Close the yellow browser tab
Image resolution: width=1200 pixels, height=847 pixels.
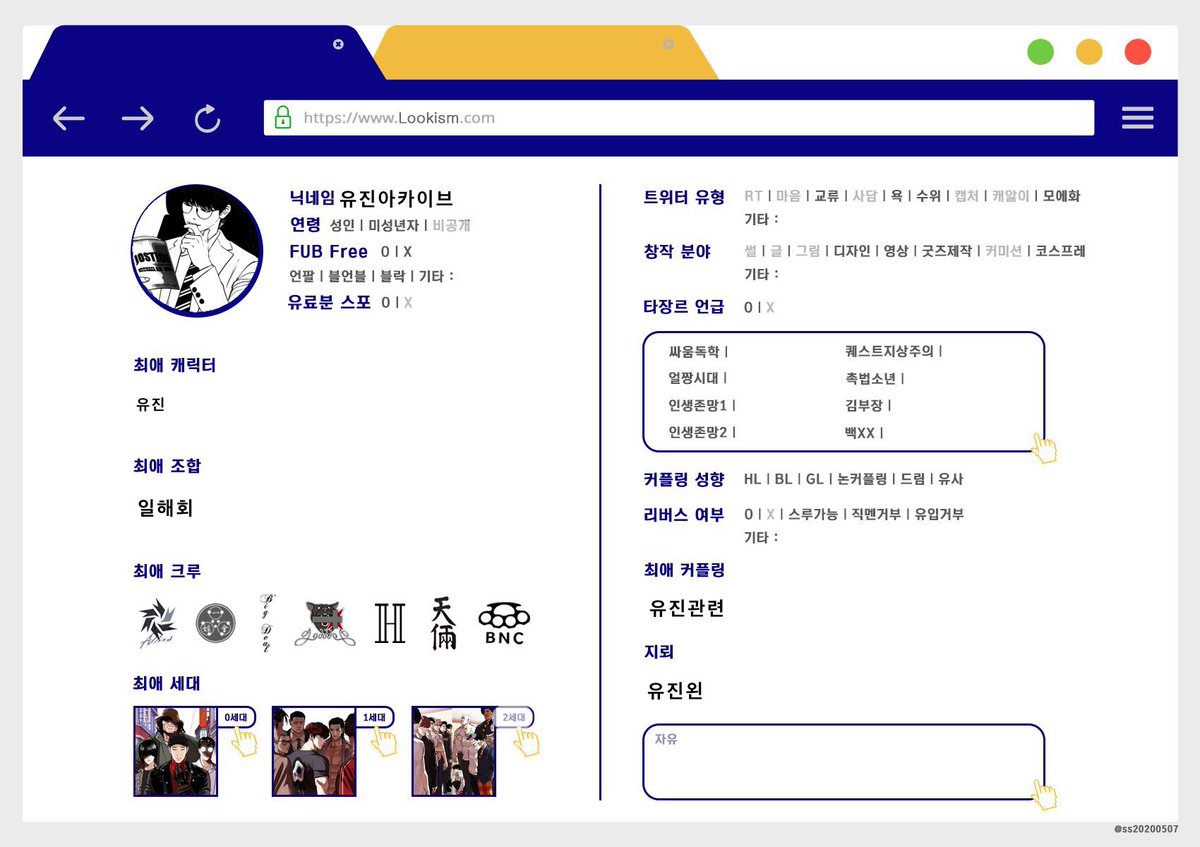(x=669, y=44)
